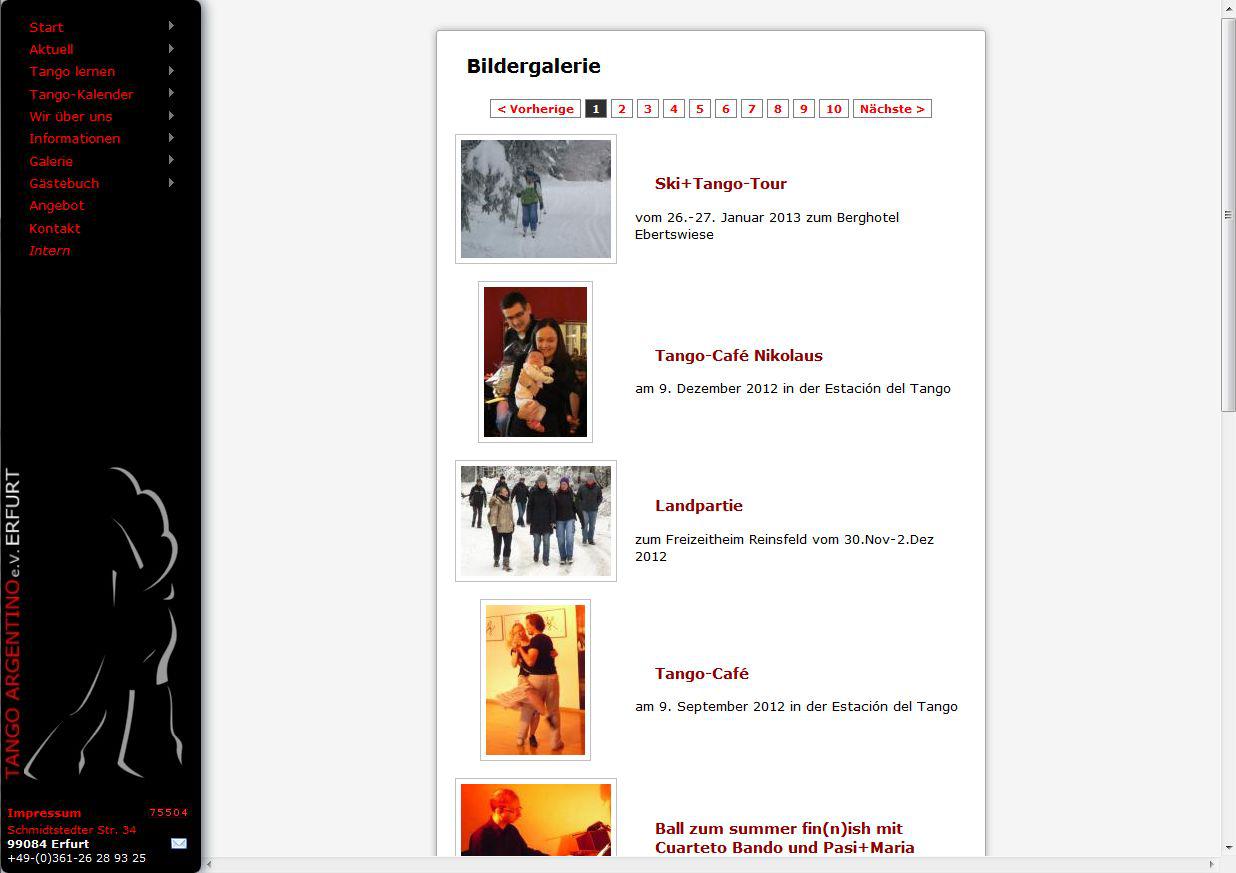Expand the Start menu arrow
The width and height of the screenshot is (1236, 873).
click(171, 26)
